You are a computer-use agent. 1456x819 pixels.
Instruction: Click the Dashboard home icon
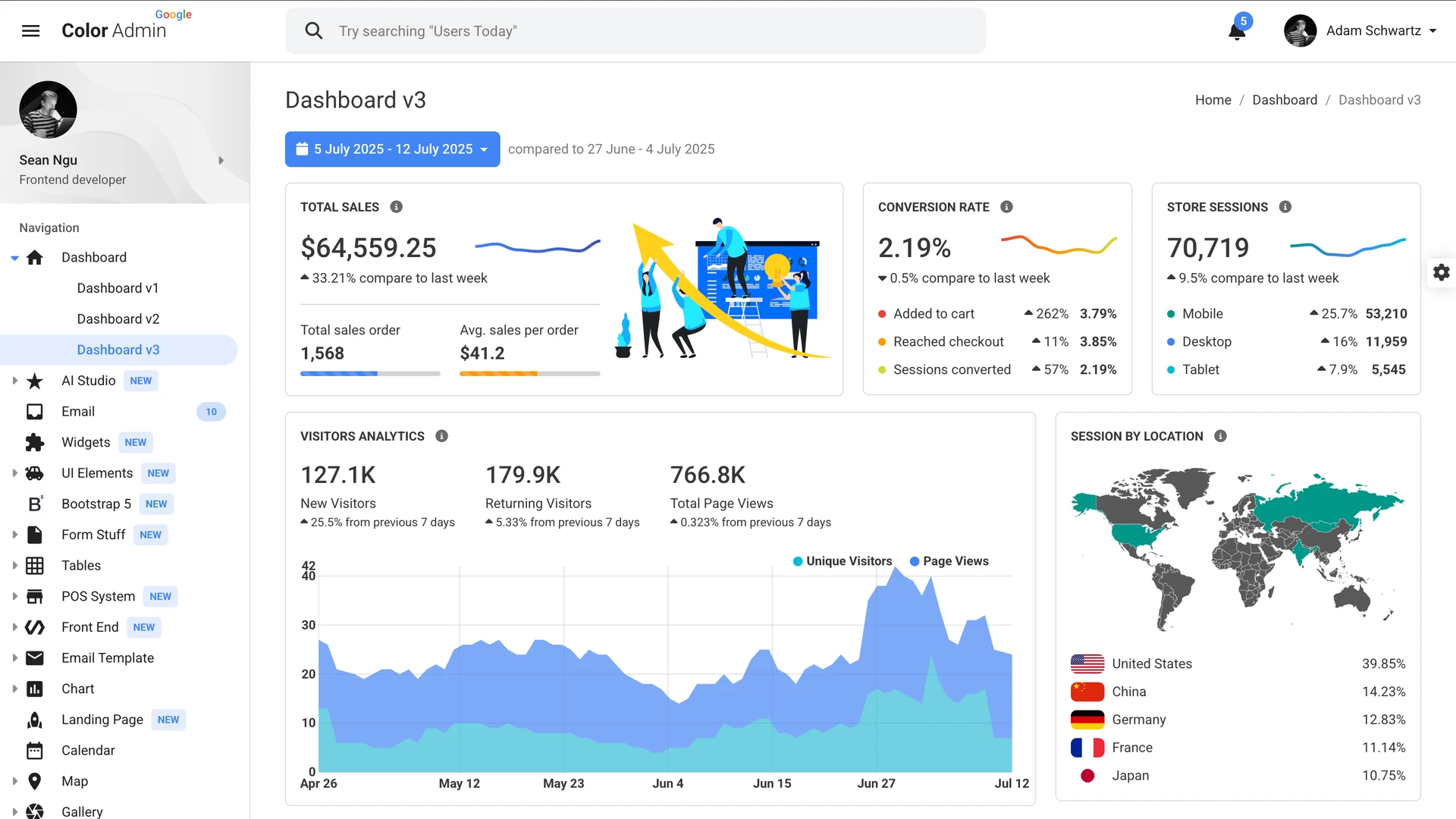point(34,258)
